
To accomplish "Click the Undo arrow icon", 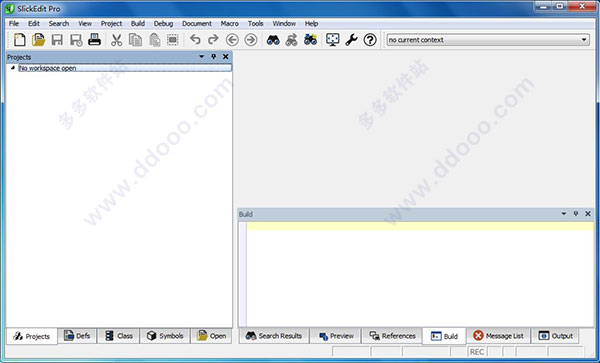I will click(x=195, y=39).
